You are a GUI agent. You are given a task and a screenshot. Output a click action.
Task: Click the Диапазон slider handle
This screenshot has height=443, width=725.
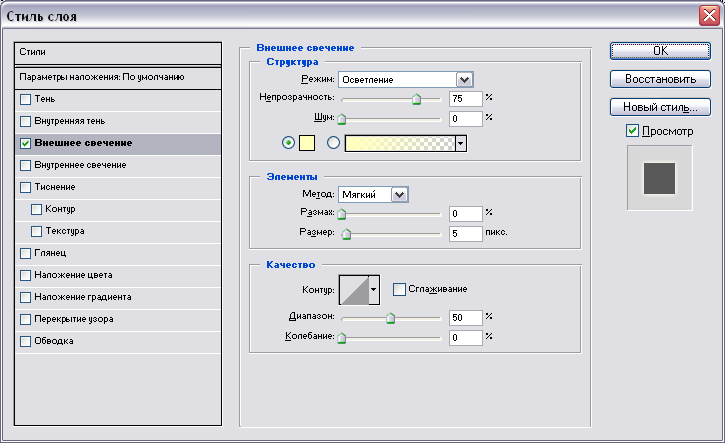click(x=391, y=318)
